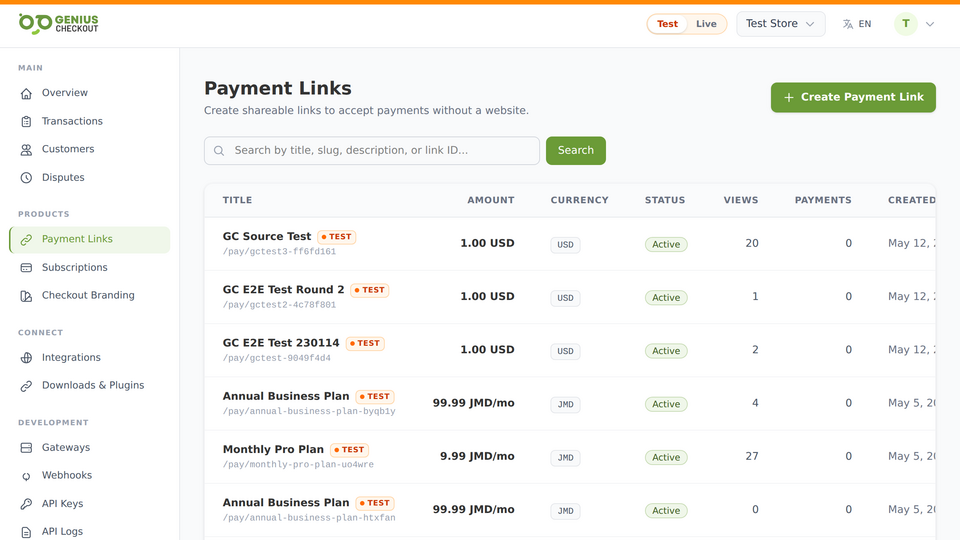Click the Customers people icon
The height and width of the screenshot is (540, 960).
[x=26, y=149]
